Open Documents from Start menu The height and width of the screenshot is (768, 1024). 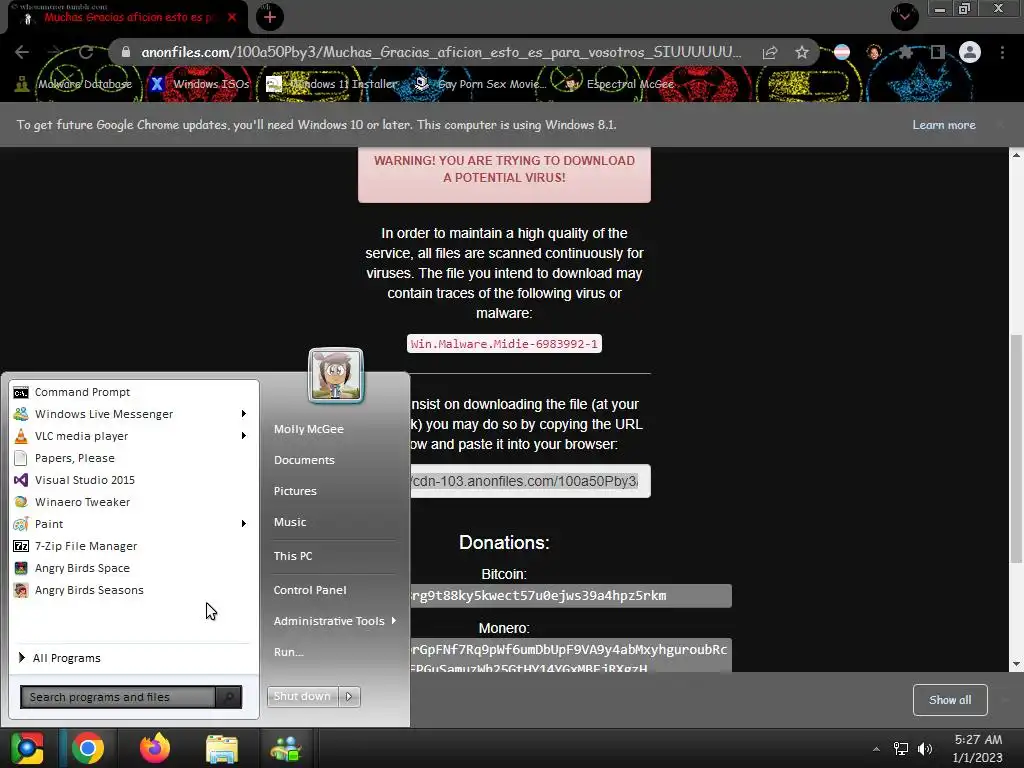click(x=304, y=460)
